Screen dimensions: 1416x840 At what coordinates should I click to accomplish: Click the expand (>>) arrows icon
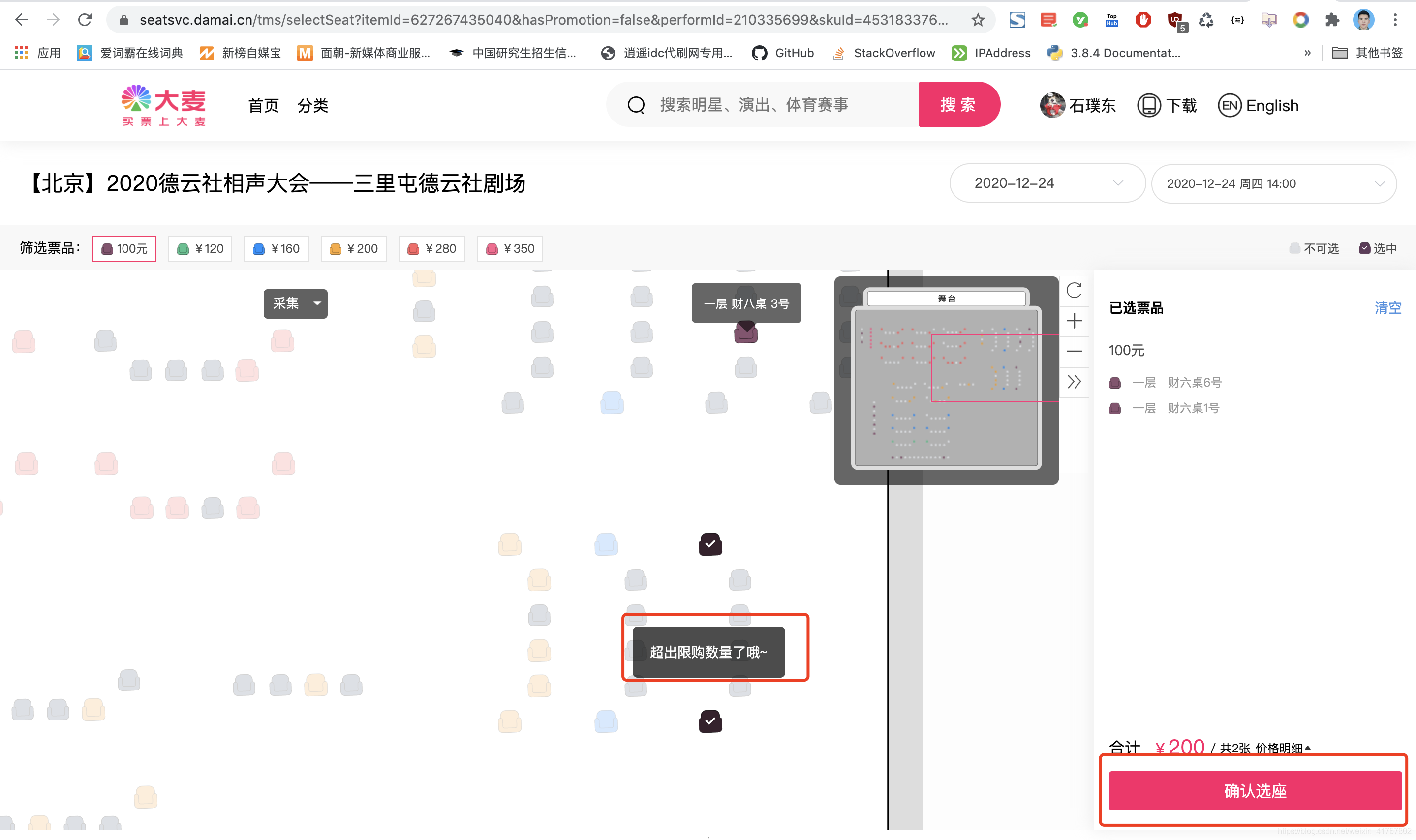(x=1075, y=381)
